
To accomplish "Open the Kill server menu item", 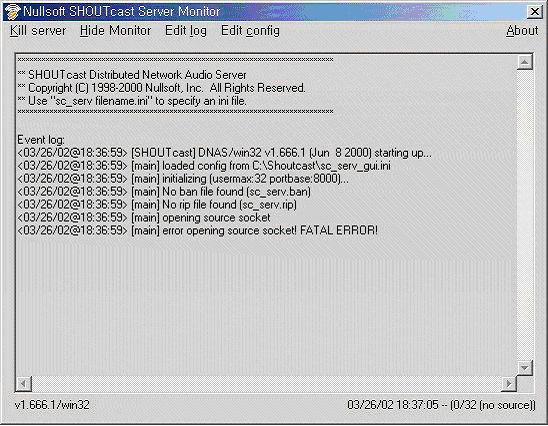I will (38, 31).
